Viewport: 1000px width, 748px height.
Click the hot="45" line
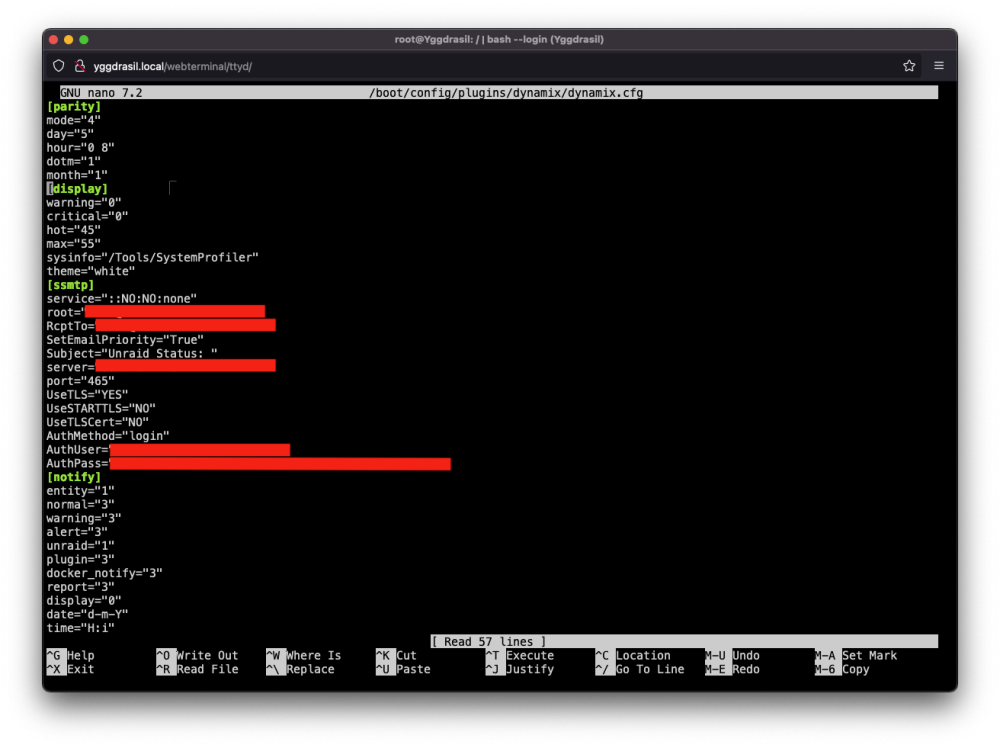tap(73, 230)
